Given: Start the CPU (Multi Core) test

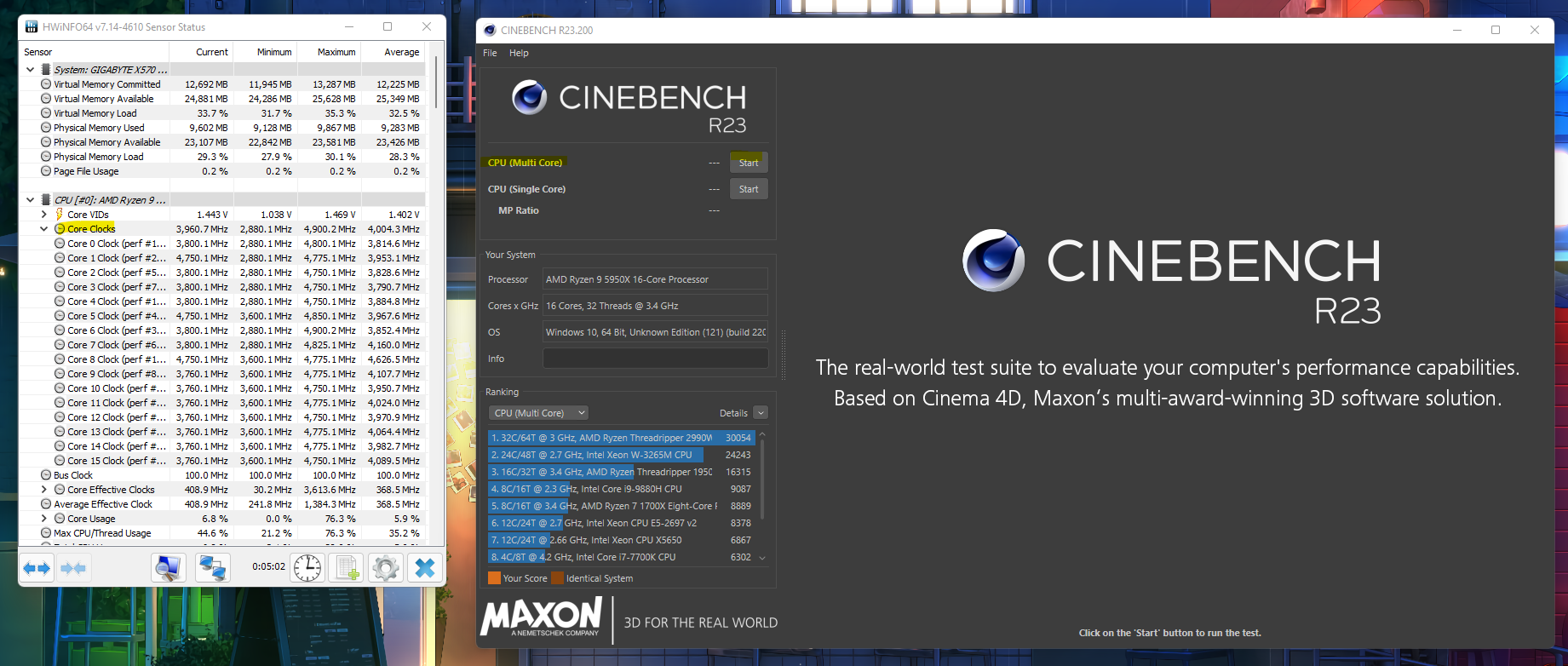Looking at the screenshot, I should coord(749,163).
